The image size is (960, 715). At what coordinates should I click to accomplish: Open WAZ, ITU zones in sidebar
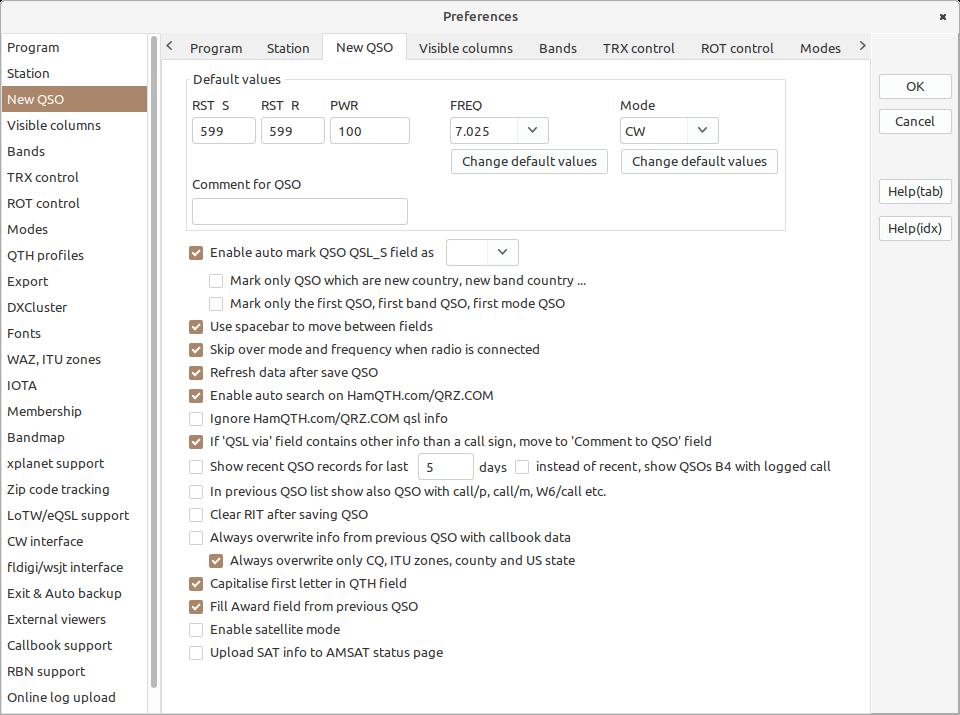coord(74,359)
